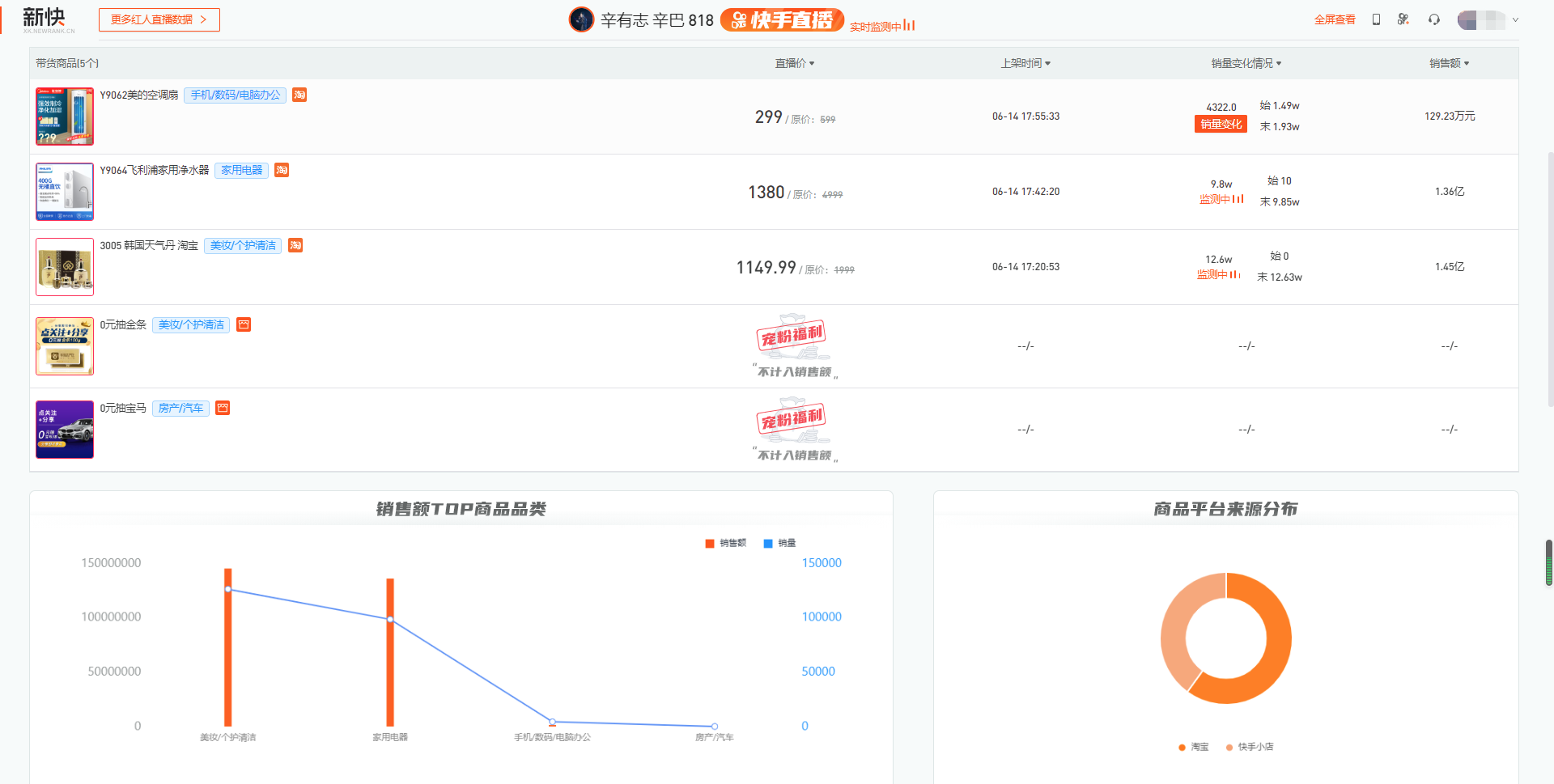The image size is (1554, 784).
Task: Open Y9062美的空调扇 product thumbnail
Action: (x=65, y=117)
